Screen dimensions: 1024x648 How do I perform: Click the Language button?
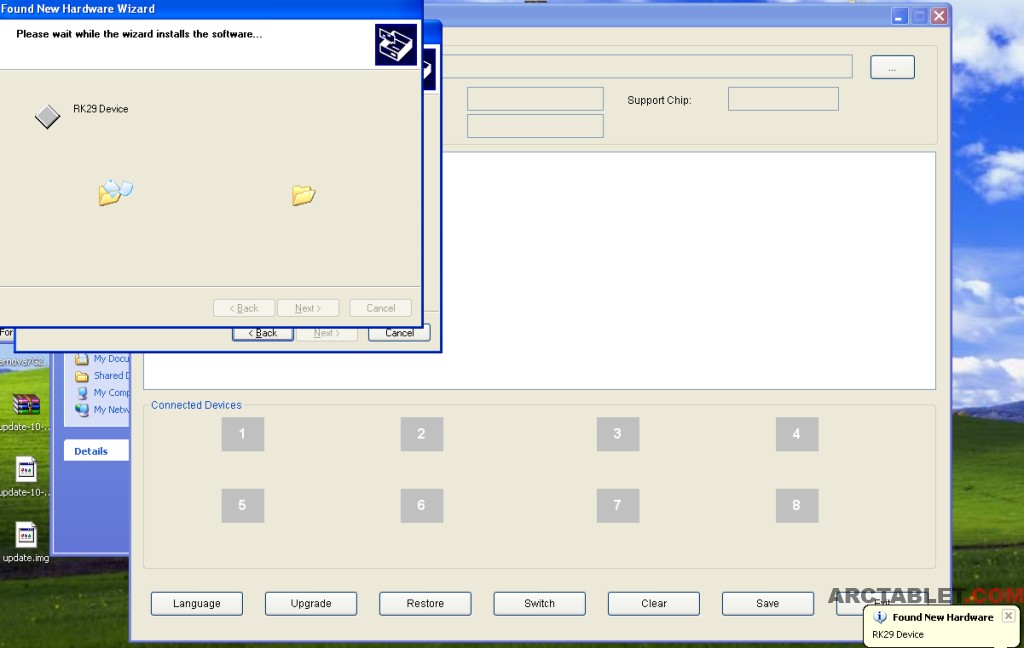[x=197, y=604]
